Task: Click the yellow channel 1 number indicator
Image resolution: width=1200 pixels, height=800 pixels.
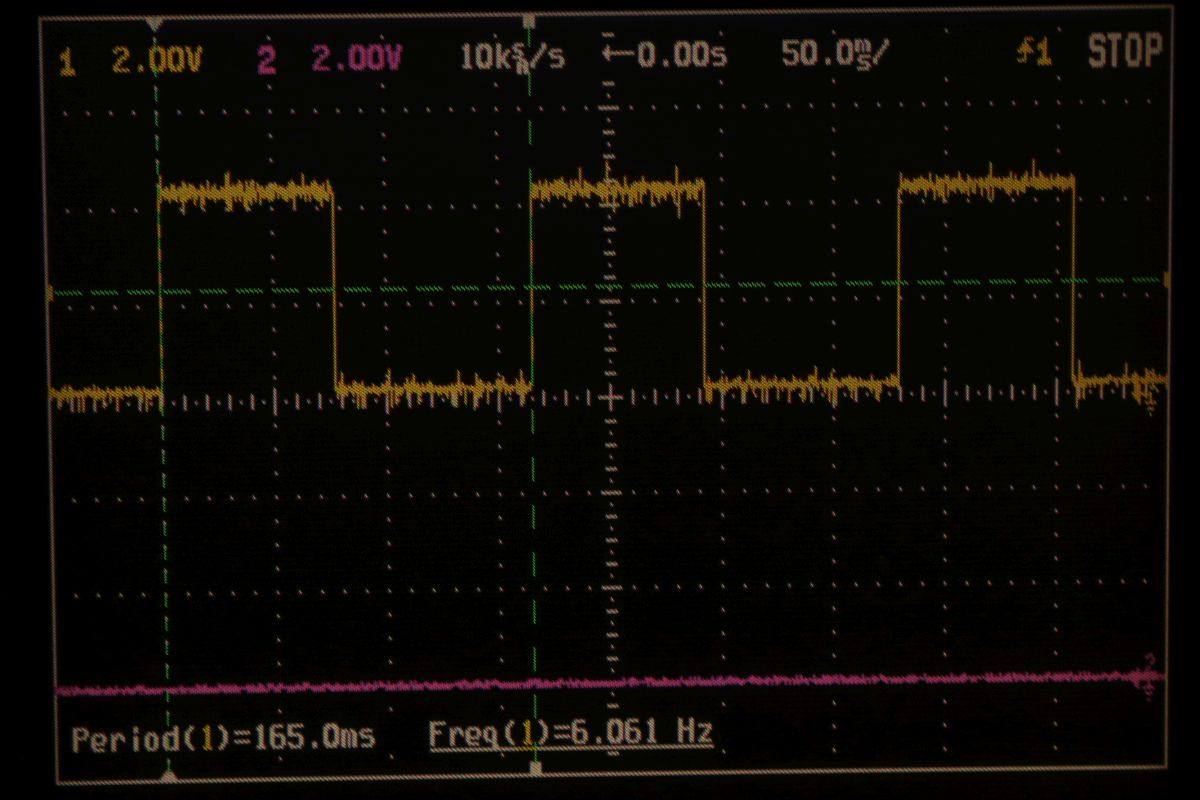Action: tap(67, 62)
